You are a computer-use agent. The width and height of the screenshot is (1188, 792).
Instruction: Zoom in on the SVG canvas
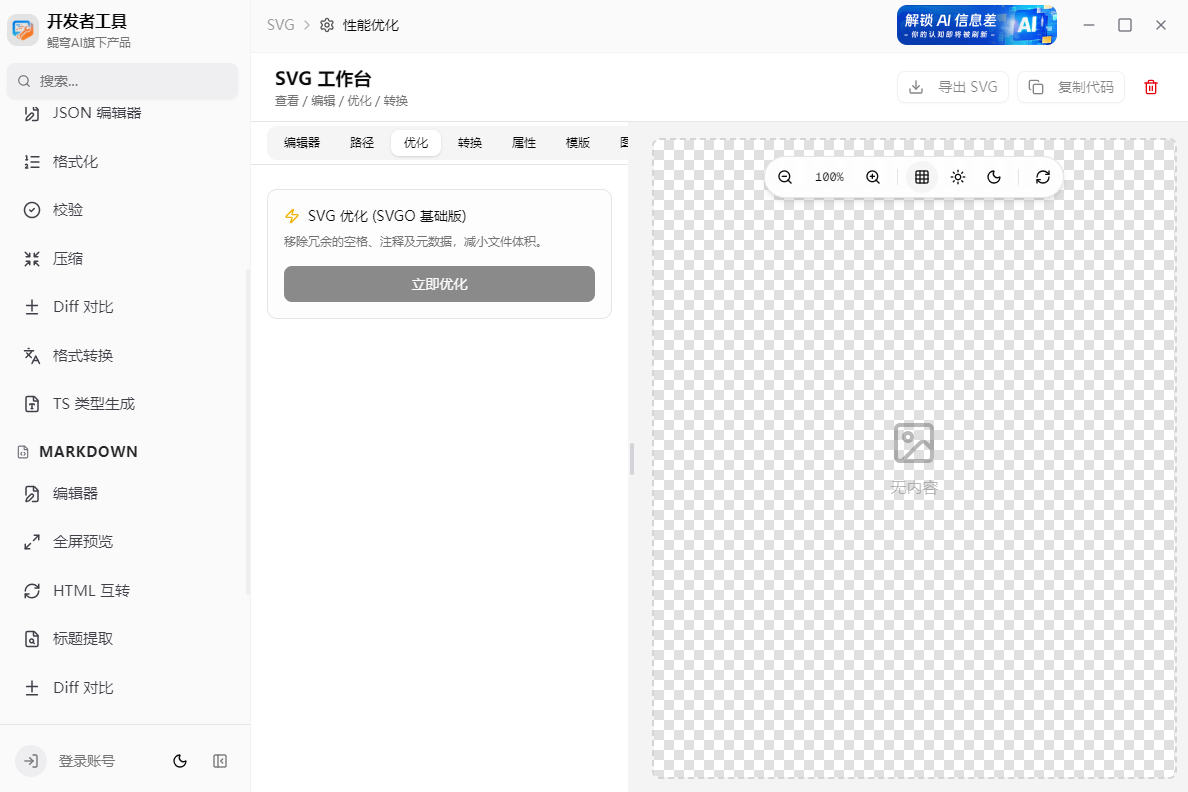872,176
